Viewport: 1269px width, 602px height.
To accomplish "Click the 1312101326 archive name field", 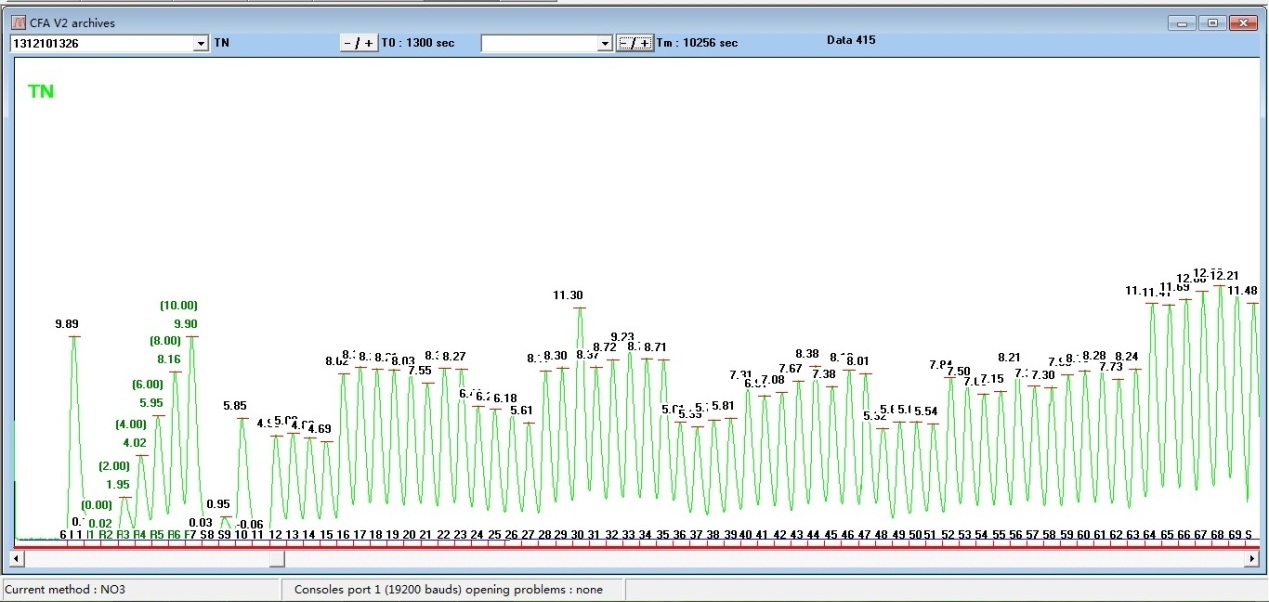I will point(101,44).
